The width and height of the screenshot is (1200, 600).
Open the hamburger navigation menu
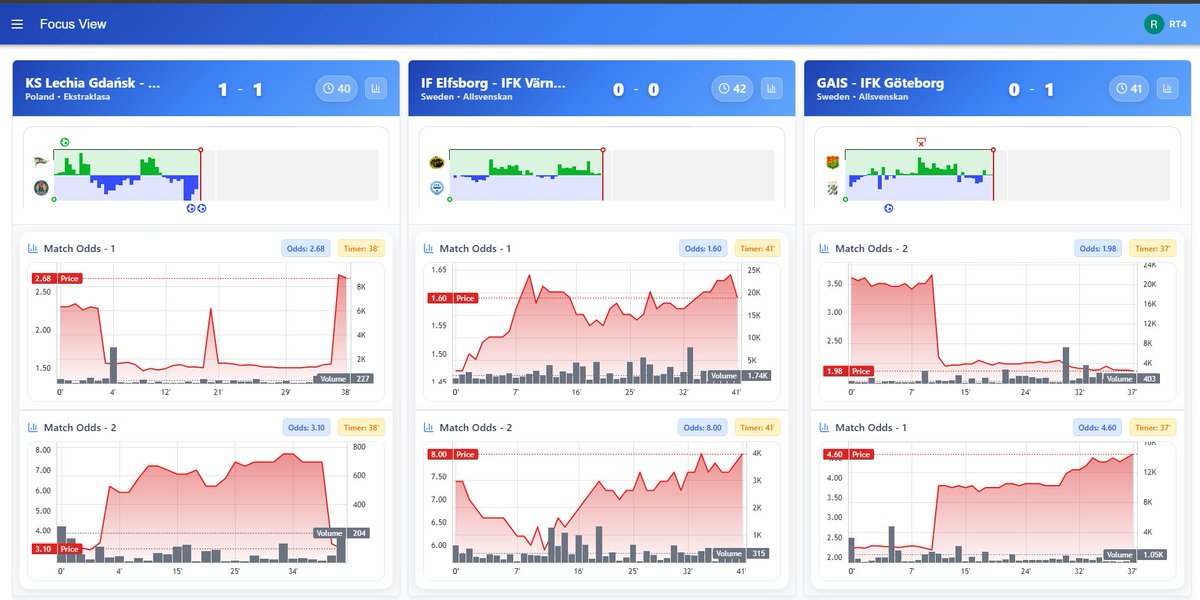pos(17,24)
